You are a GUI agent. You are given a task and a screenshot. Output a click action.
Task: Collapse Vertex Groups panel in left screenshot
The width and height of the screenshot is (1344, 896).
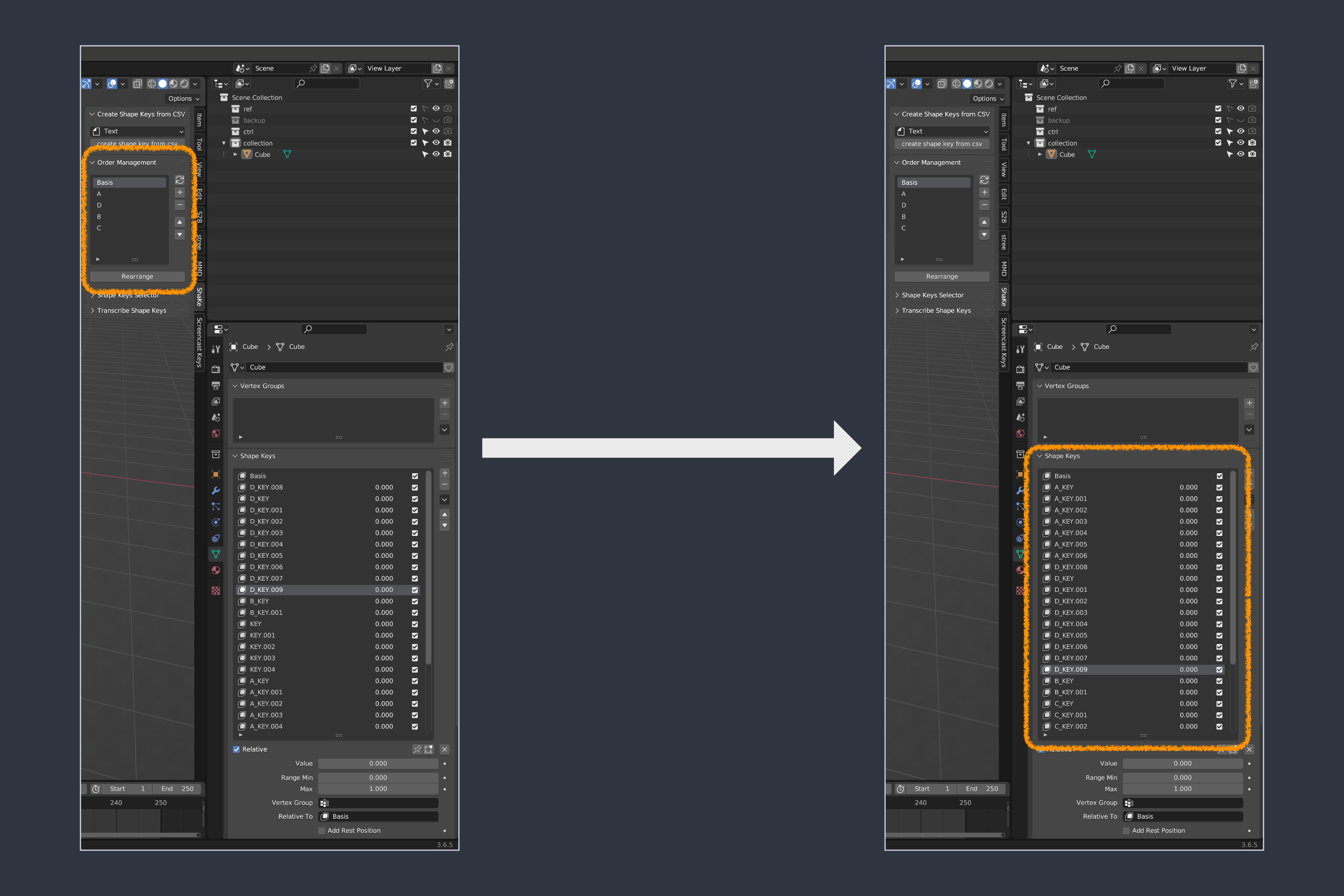[262, 386]
